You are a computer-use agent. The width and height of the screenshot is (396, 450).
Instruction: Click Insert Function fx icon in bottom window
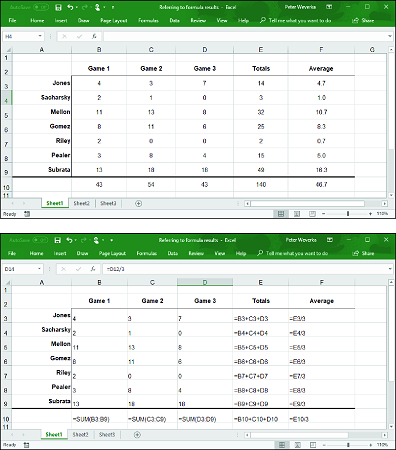click(93, 269)
